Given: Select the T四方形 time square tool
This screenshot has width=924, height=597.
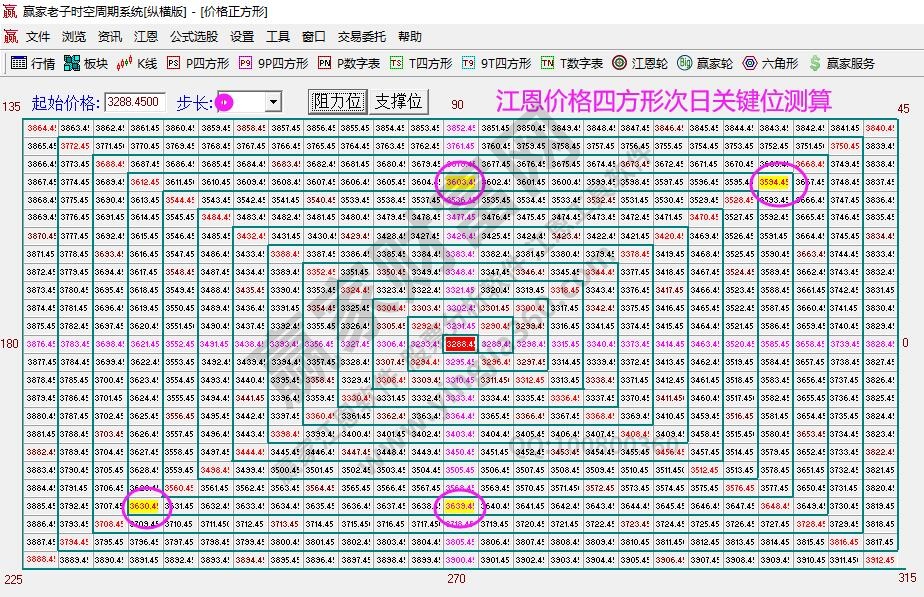Looking at the screenshot, I should (x=418, y=63).
